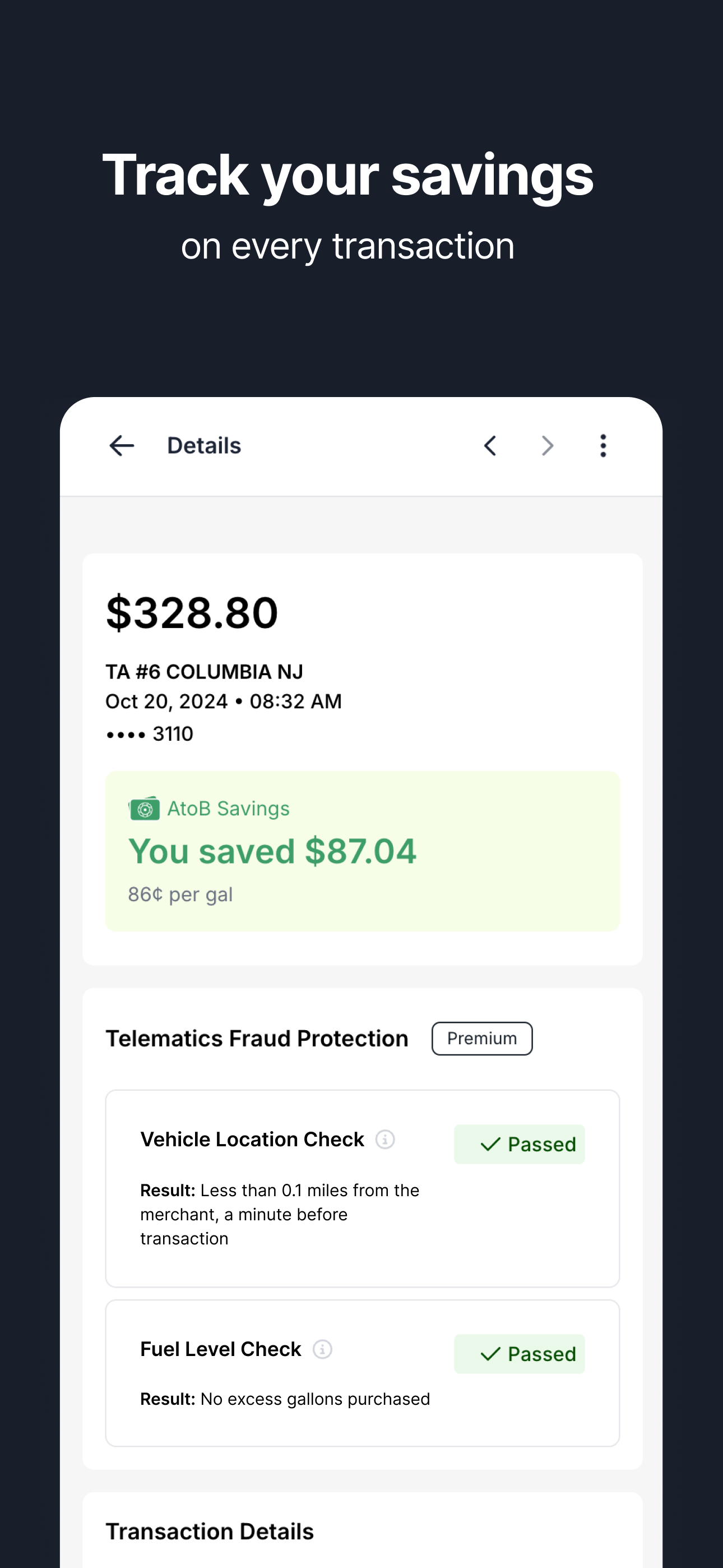Screen dimensions: 723x1568
Task: Open the Fuel Level Check card
Action: (x=363, y=1373)
